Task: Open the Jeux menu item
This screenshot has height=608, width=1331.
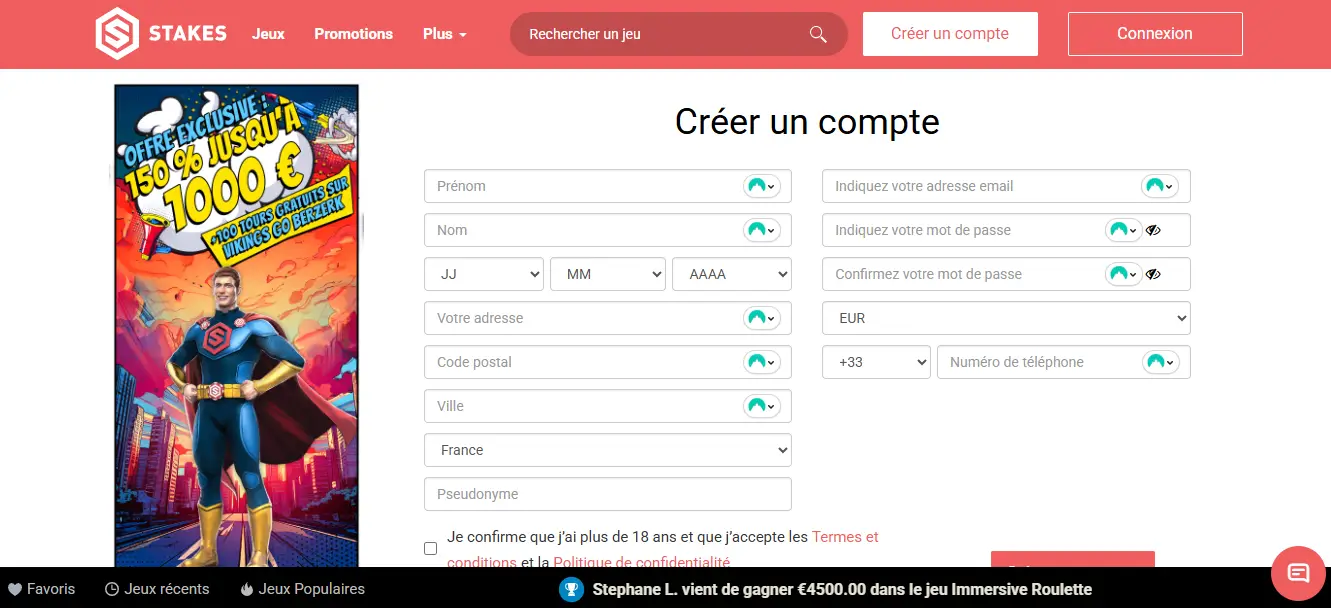Action: (x=268, y=34)
